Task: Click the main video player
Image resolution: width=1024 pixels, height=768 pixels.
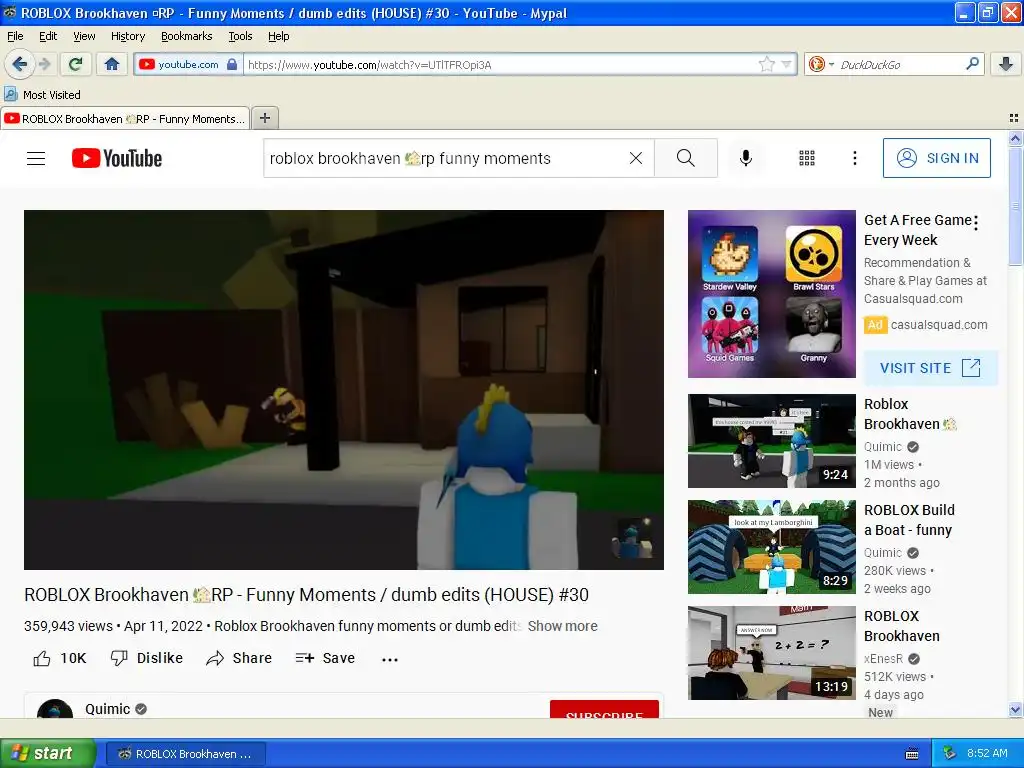Action: point(344,390)
